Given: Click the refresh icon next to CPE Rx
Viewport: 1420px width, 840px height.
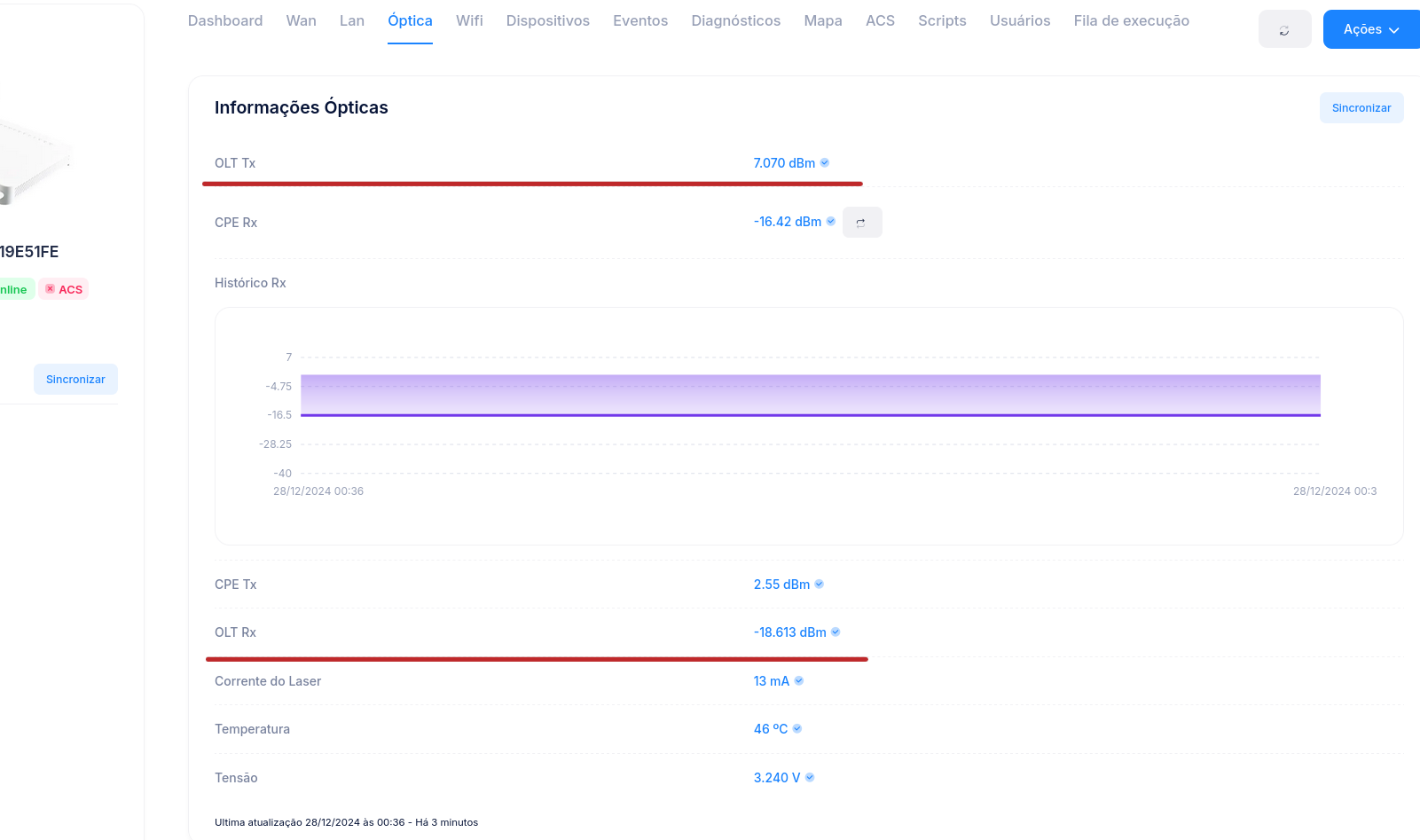Looking at the screenshot, I should click(861, 223).
